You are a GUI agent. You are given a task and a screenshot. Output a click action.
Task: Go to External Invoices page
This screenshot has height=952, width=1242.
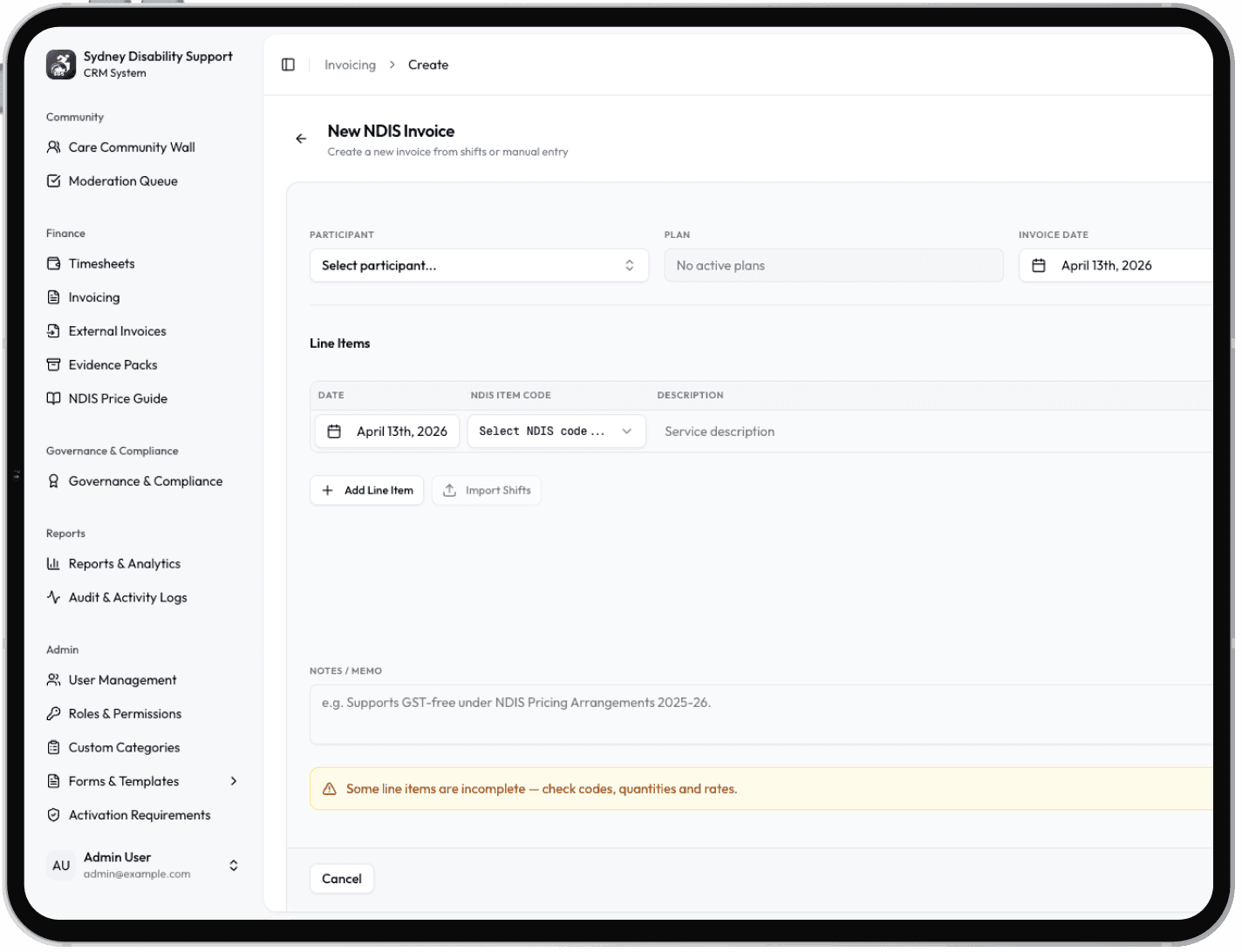[118, 331]
